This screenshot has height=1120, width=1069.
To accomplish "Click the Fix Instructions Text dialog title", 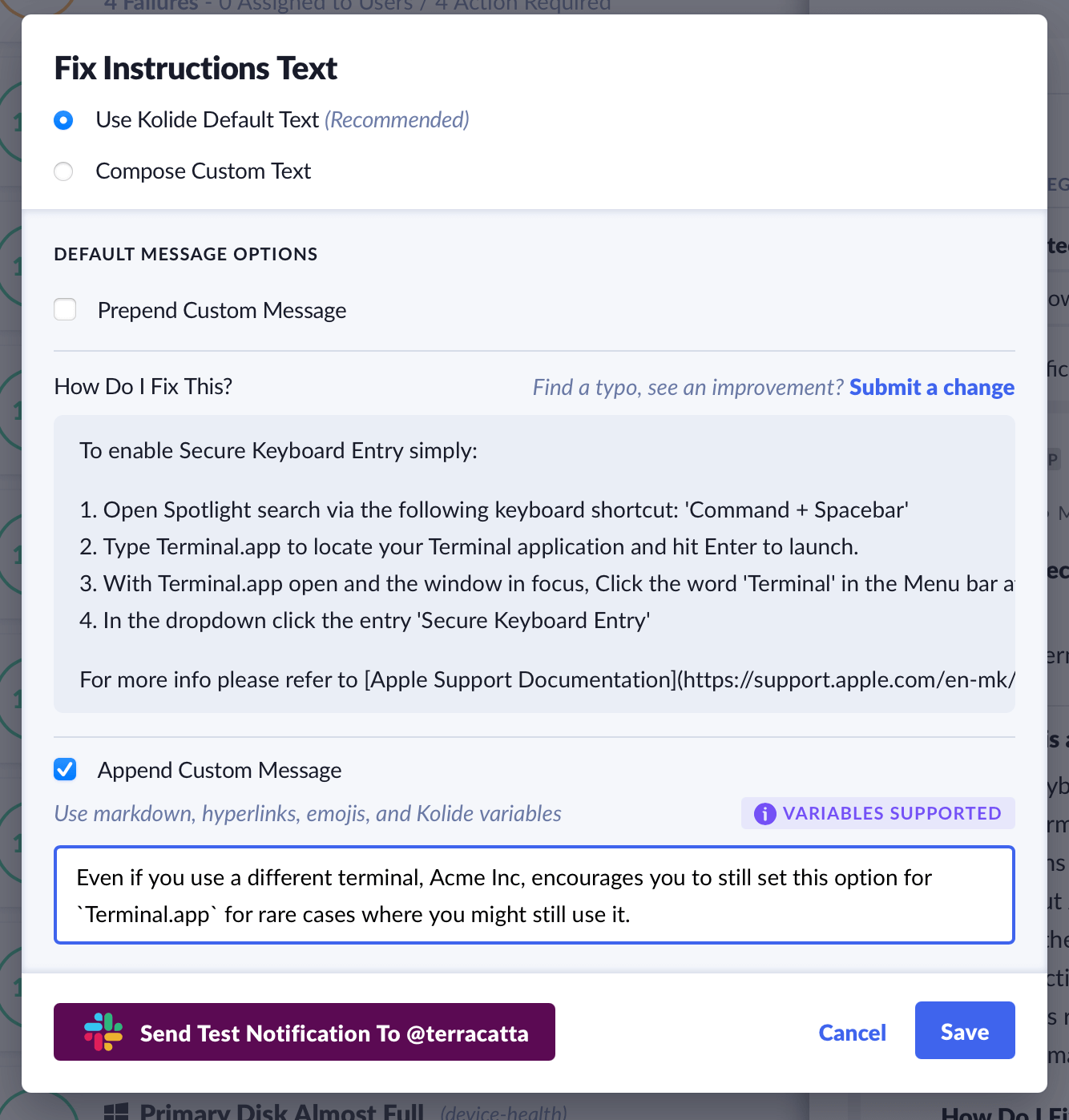I will click(196, 69).
